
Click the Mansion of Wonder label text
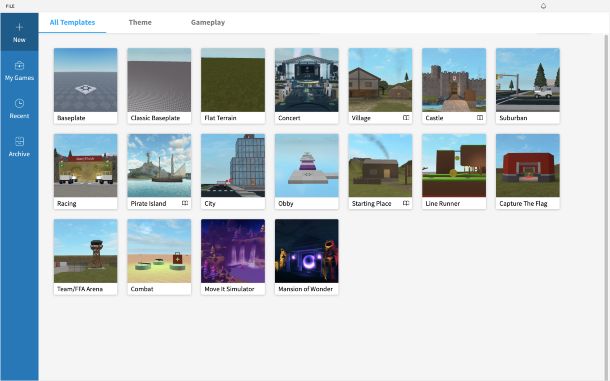305,289
